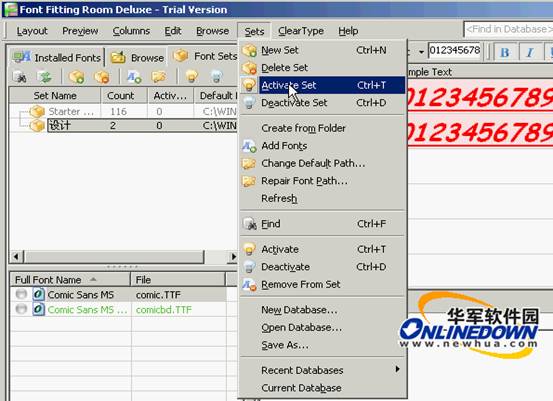Click the font type icon of Comic Sans MS
The height and width of the screenshot is (401, 553).
[38, 294]
